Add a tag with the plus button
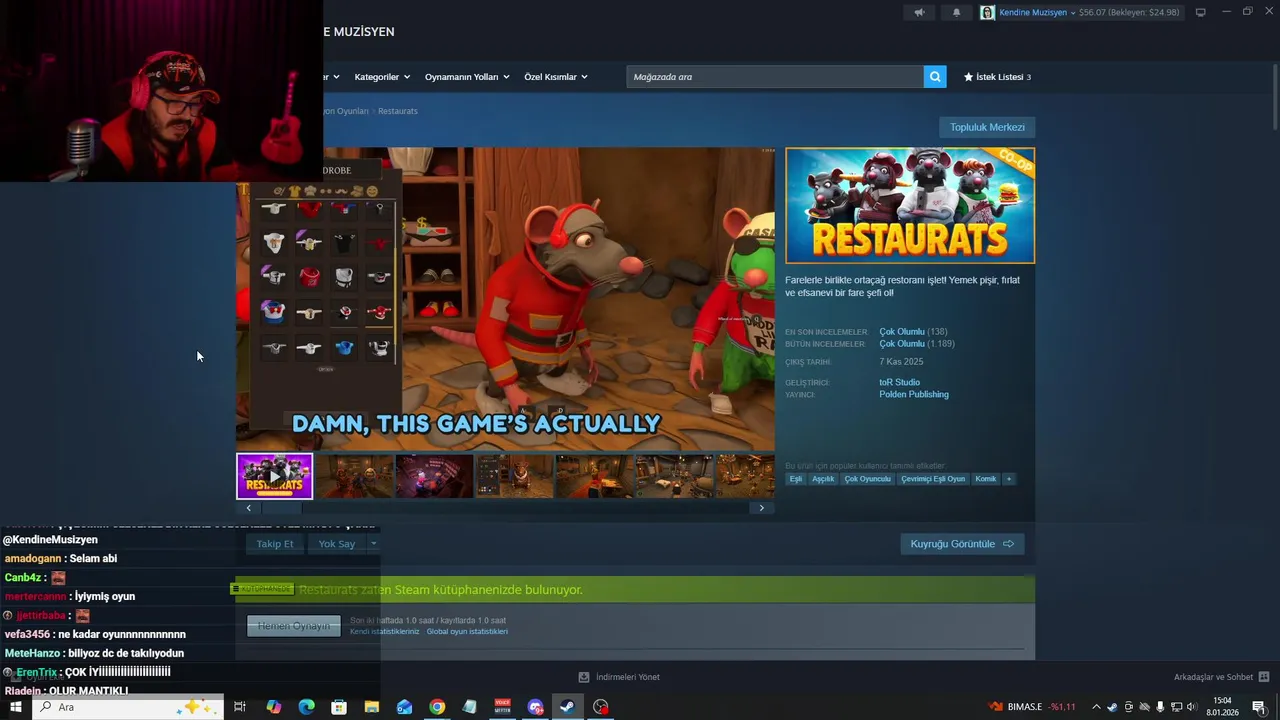This screenshot has height=720, width=1280. click(x=1009, y=479)
